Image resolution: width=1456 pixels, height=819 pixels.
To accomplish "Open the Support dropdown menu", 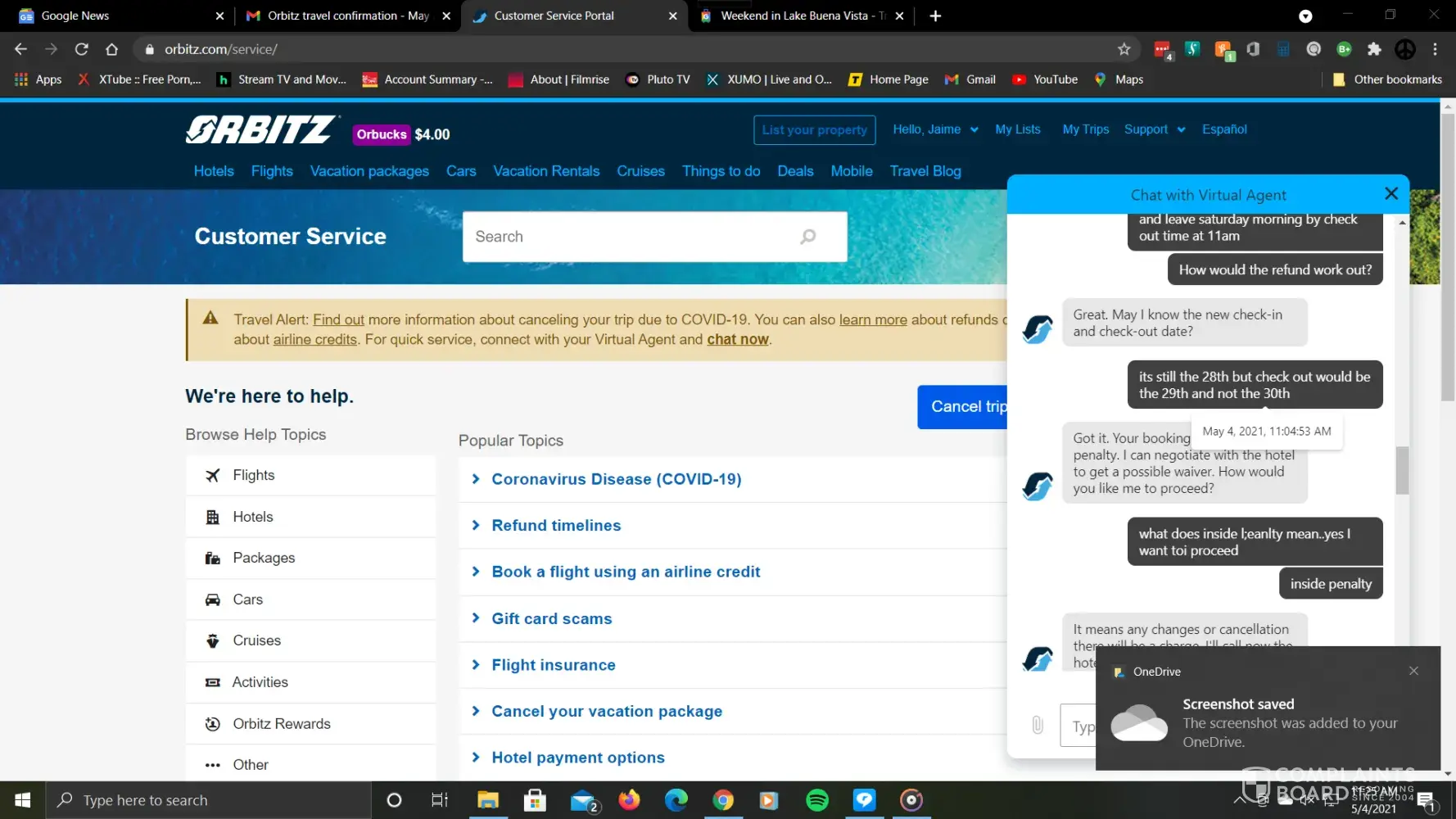I will point(1154,129).
